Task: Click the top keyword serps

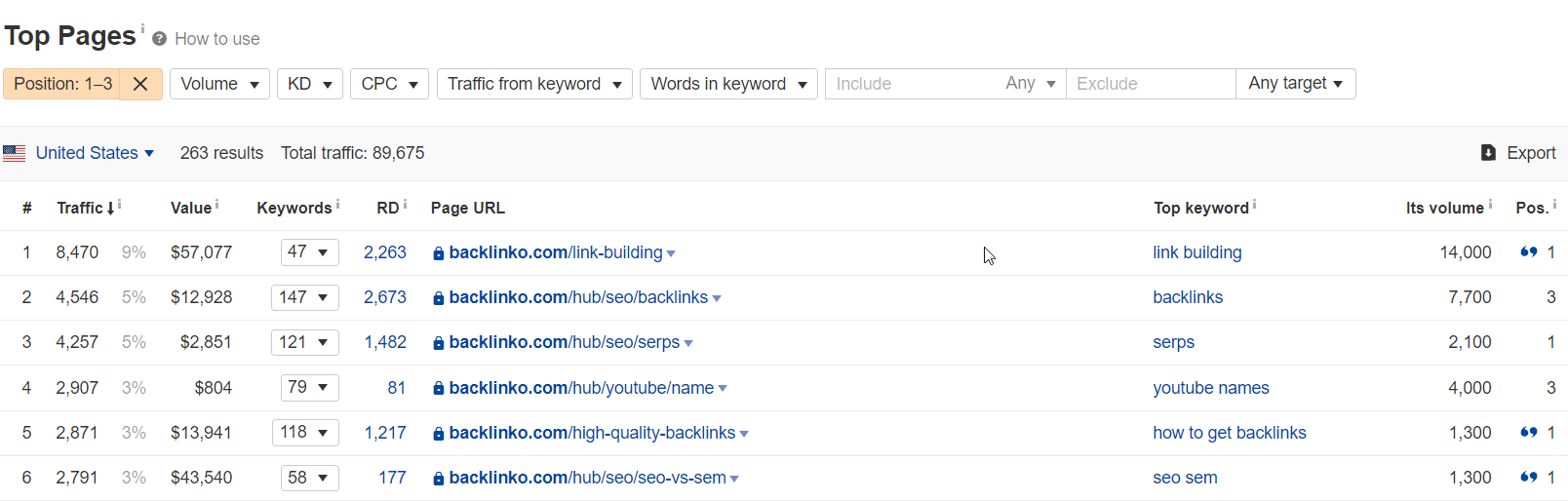Action: click(x=1173, y=342)
